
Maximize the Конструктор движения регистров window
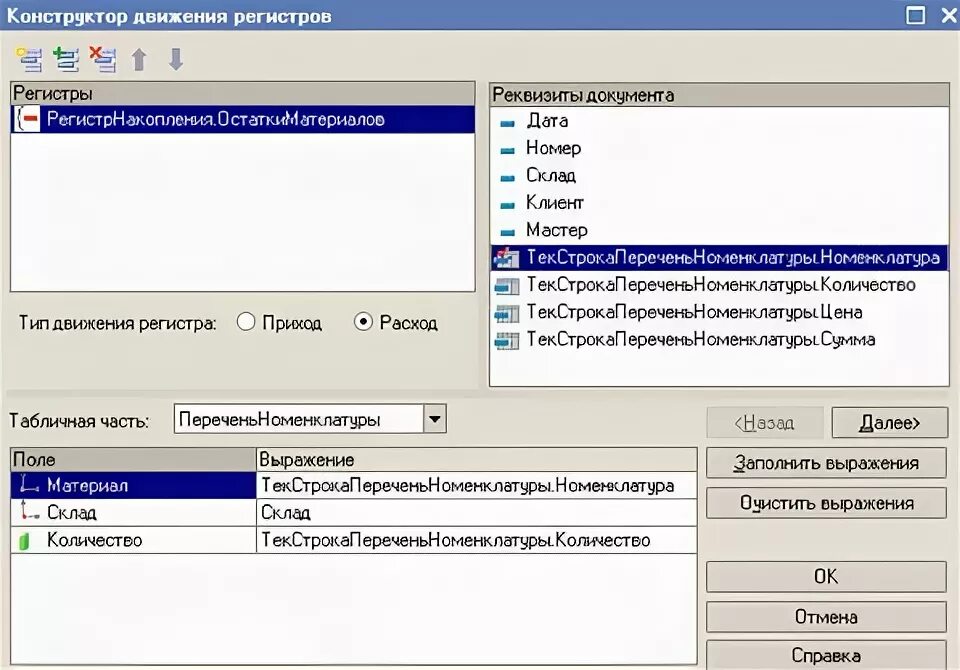(x=915, y=15)
